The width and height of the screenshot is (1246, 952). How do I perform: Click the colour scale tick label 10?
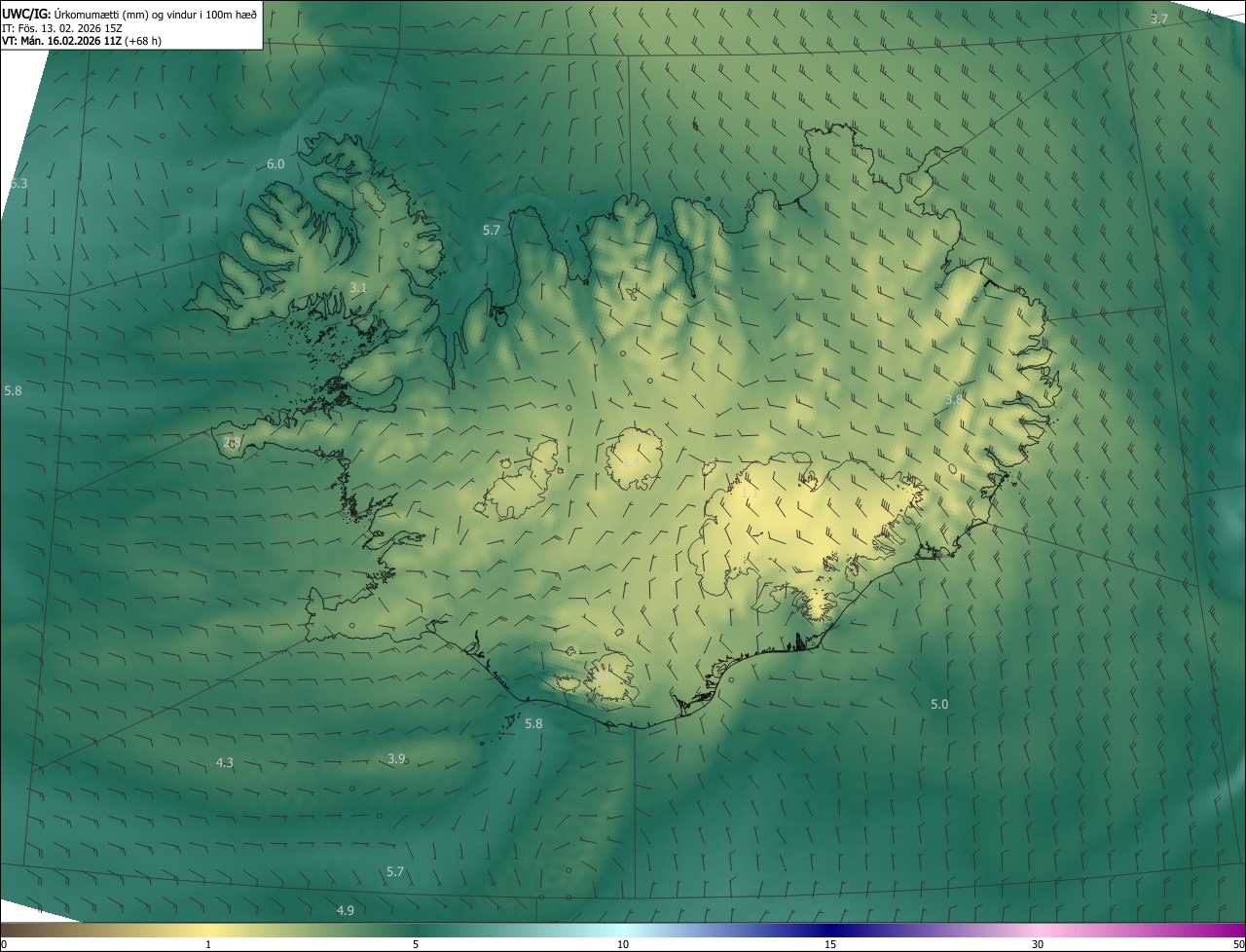(623, 945)
